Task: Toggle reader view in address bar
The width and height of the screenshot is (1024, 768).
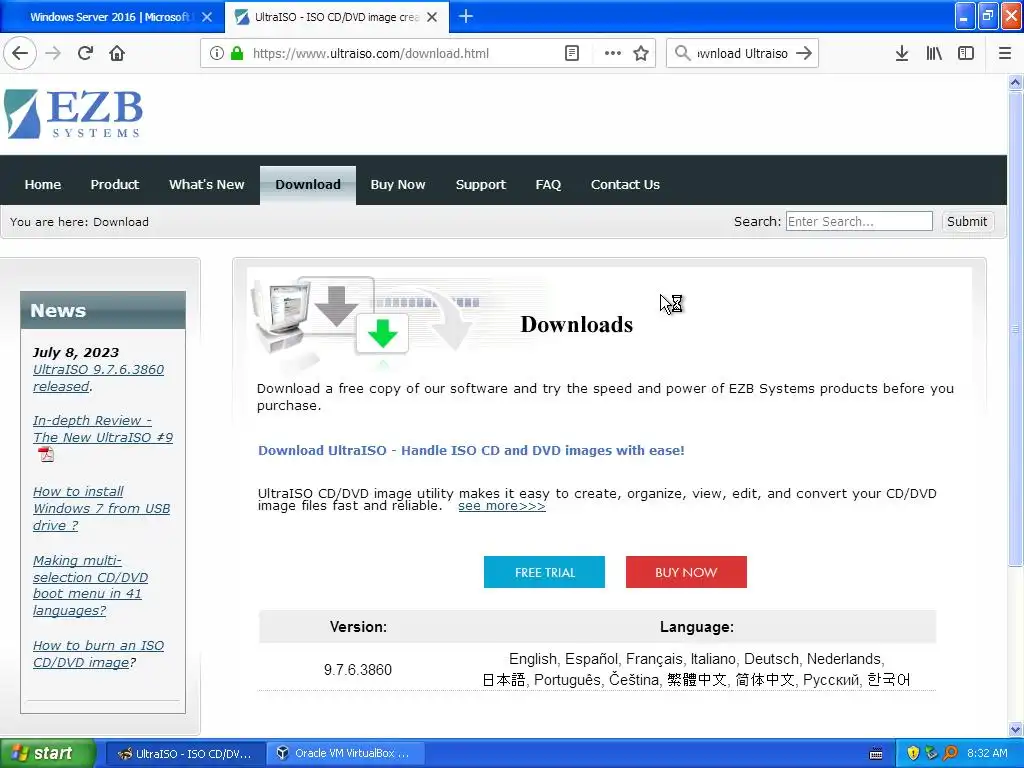Action: (x=571, y=53)
